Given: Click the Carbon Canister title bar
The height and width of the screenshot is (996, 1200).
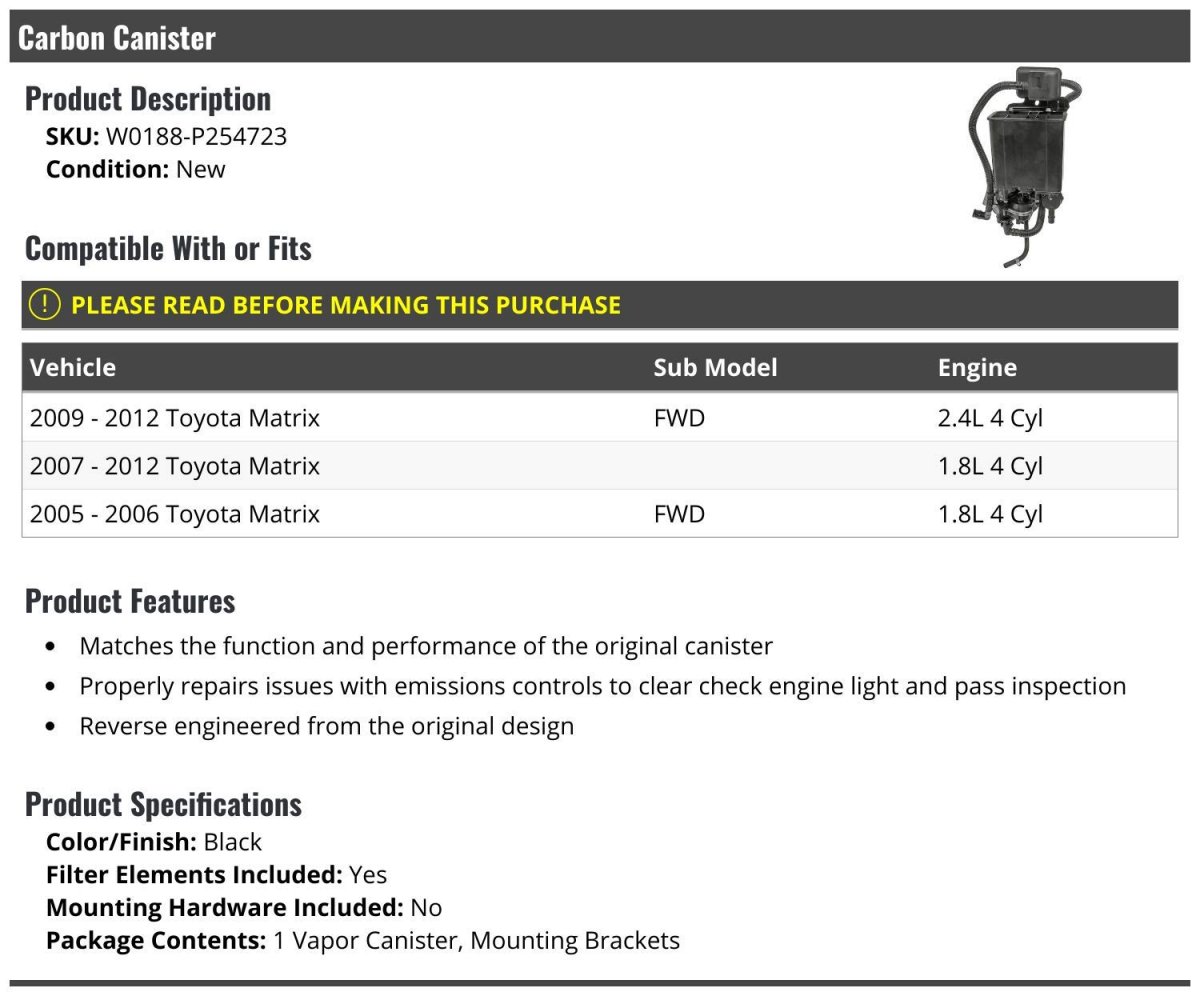Looking at the screenshot, I should [117, 37].
